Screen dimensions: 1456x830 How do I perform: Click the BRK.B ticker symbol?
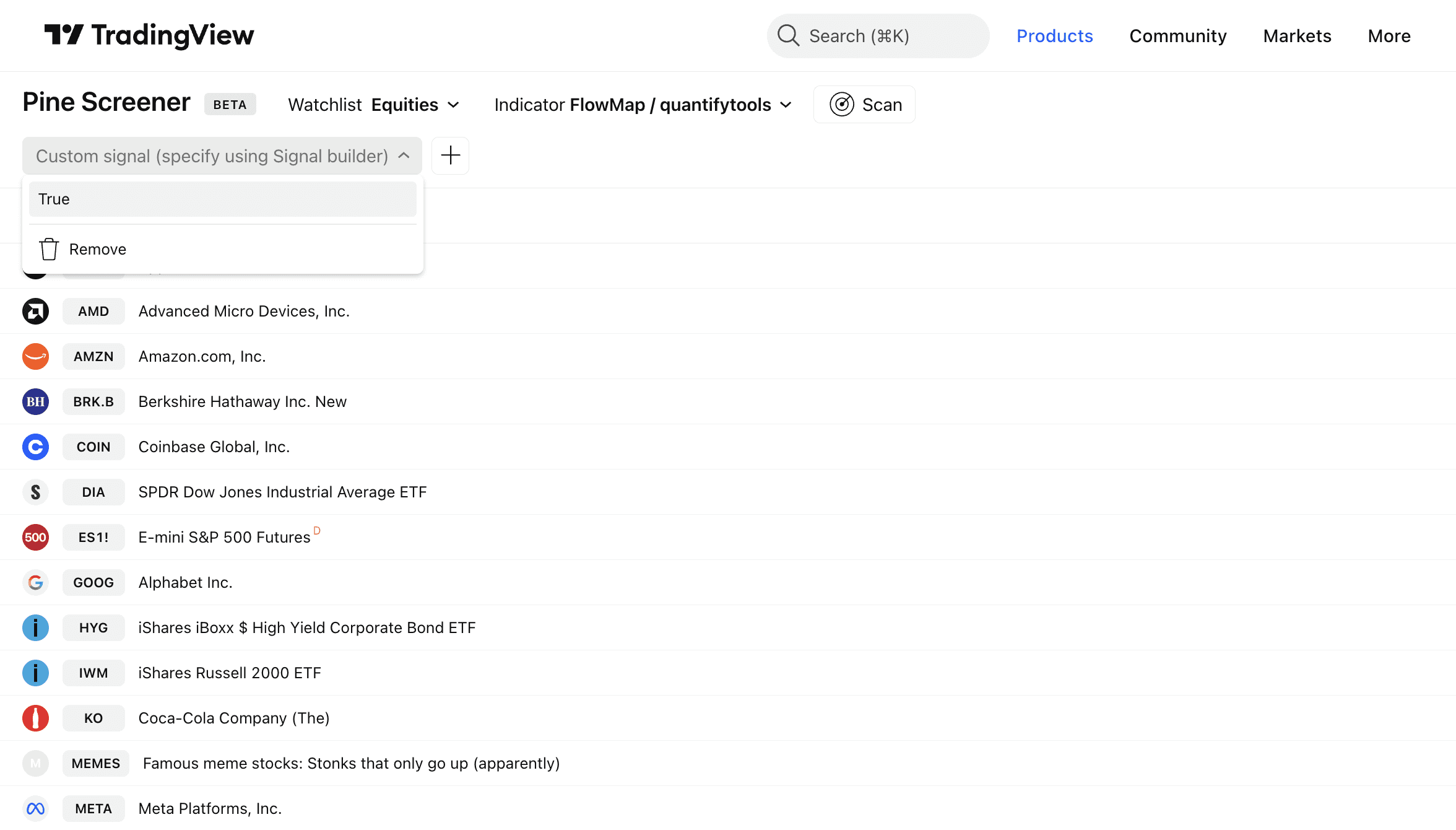93,401
